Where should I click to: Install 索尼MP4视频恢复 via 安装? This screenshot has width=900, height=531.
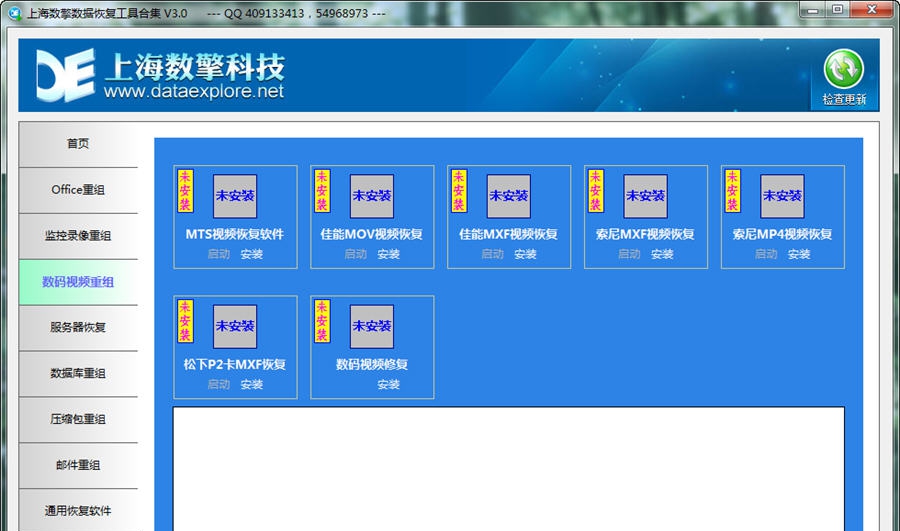799,254
